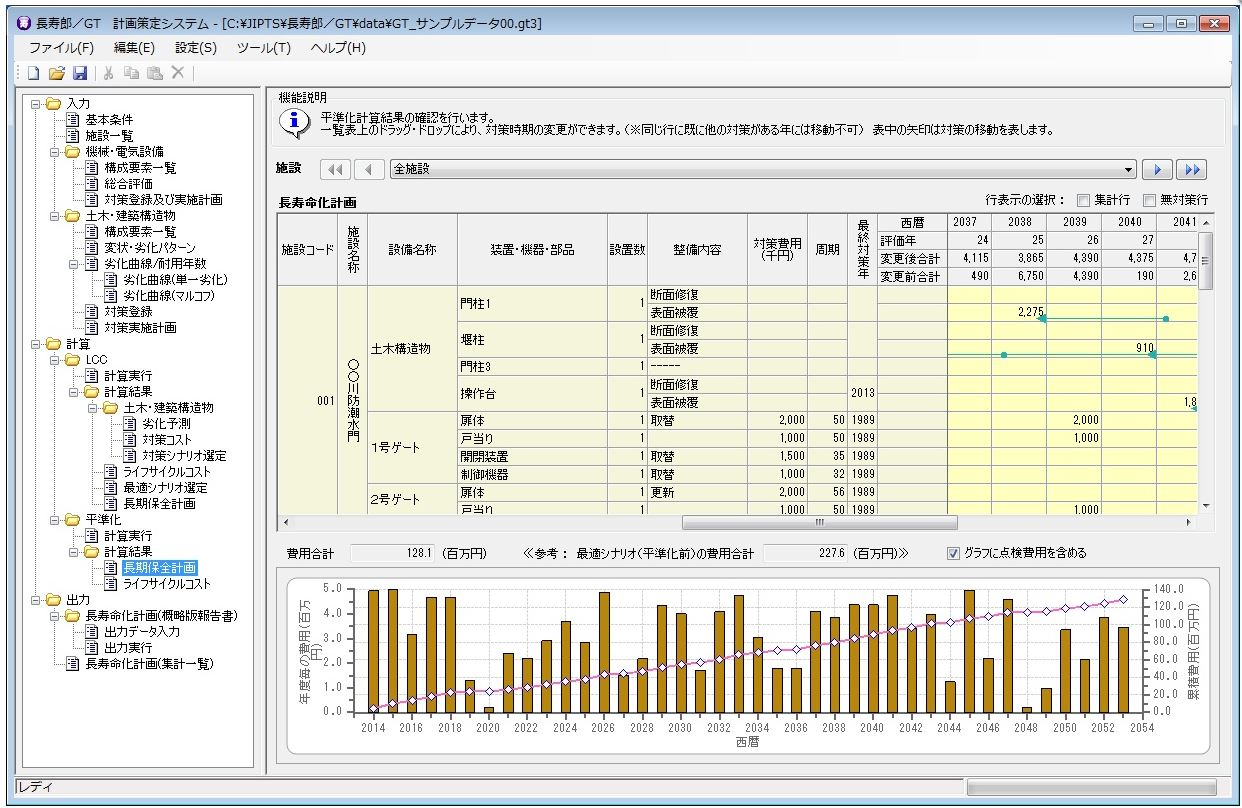
Task: Go to next facility arrow button
Action: pyautogui.click(x=1157, y=169)
